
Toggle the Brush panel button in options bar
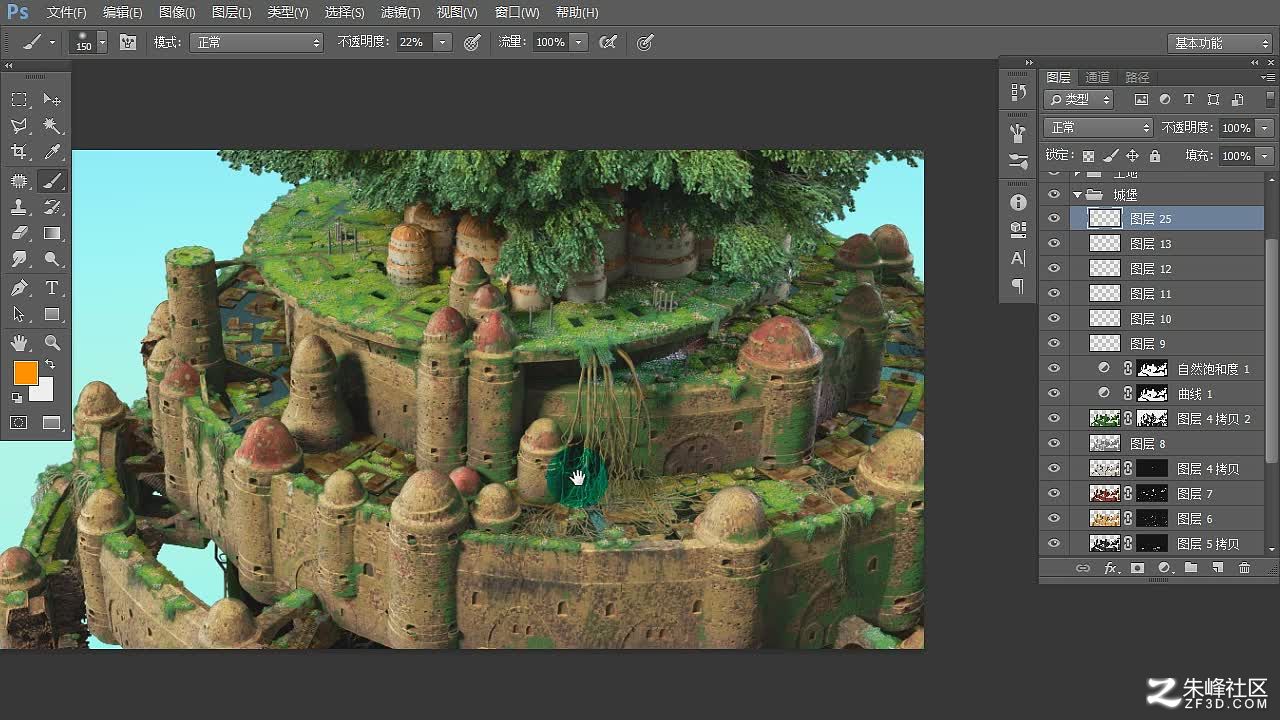tap(128, 42)
